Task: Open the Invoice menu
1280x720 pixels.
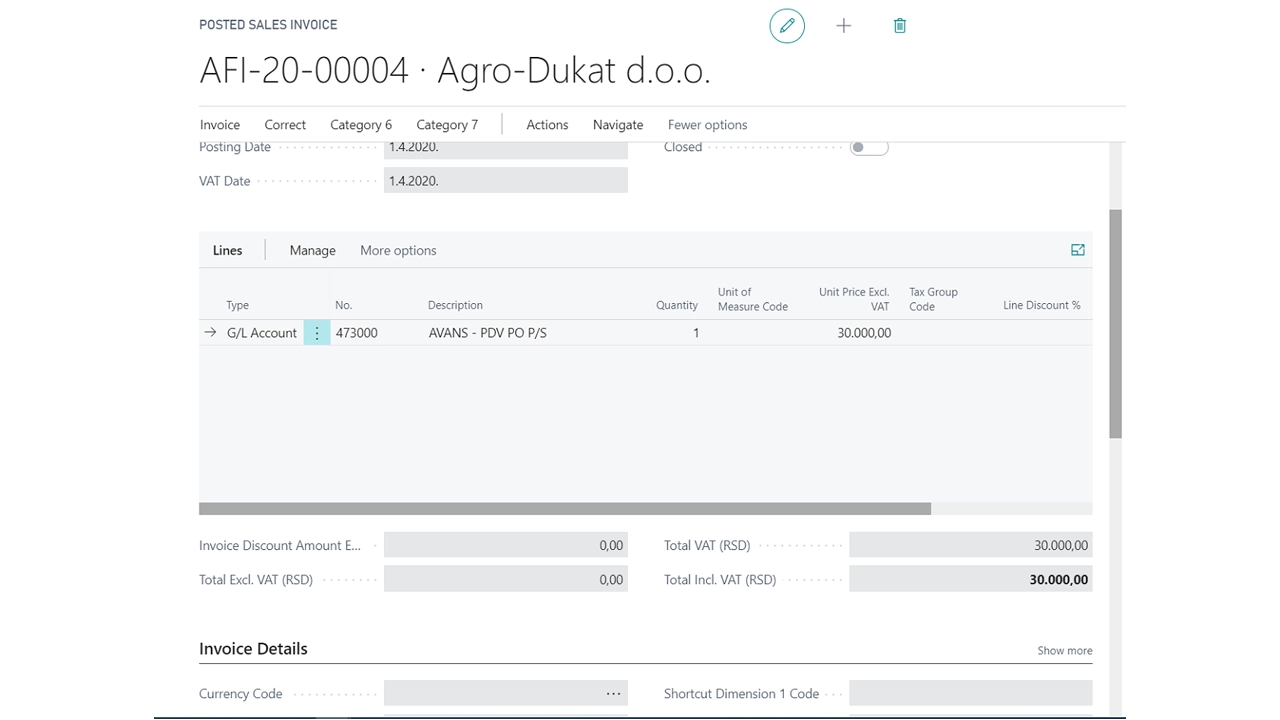Action: [220, 125]
